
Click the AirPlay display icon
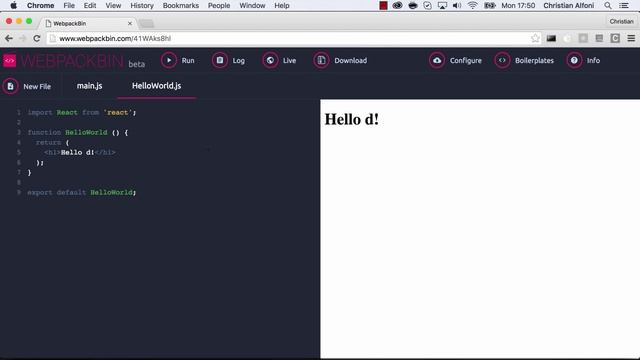click(442, 6)
